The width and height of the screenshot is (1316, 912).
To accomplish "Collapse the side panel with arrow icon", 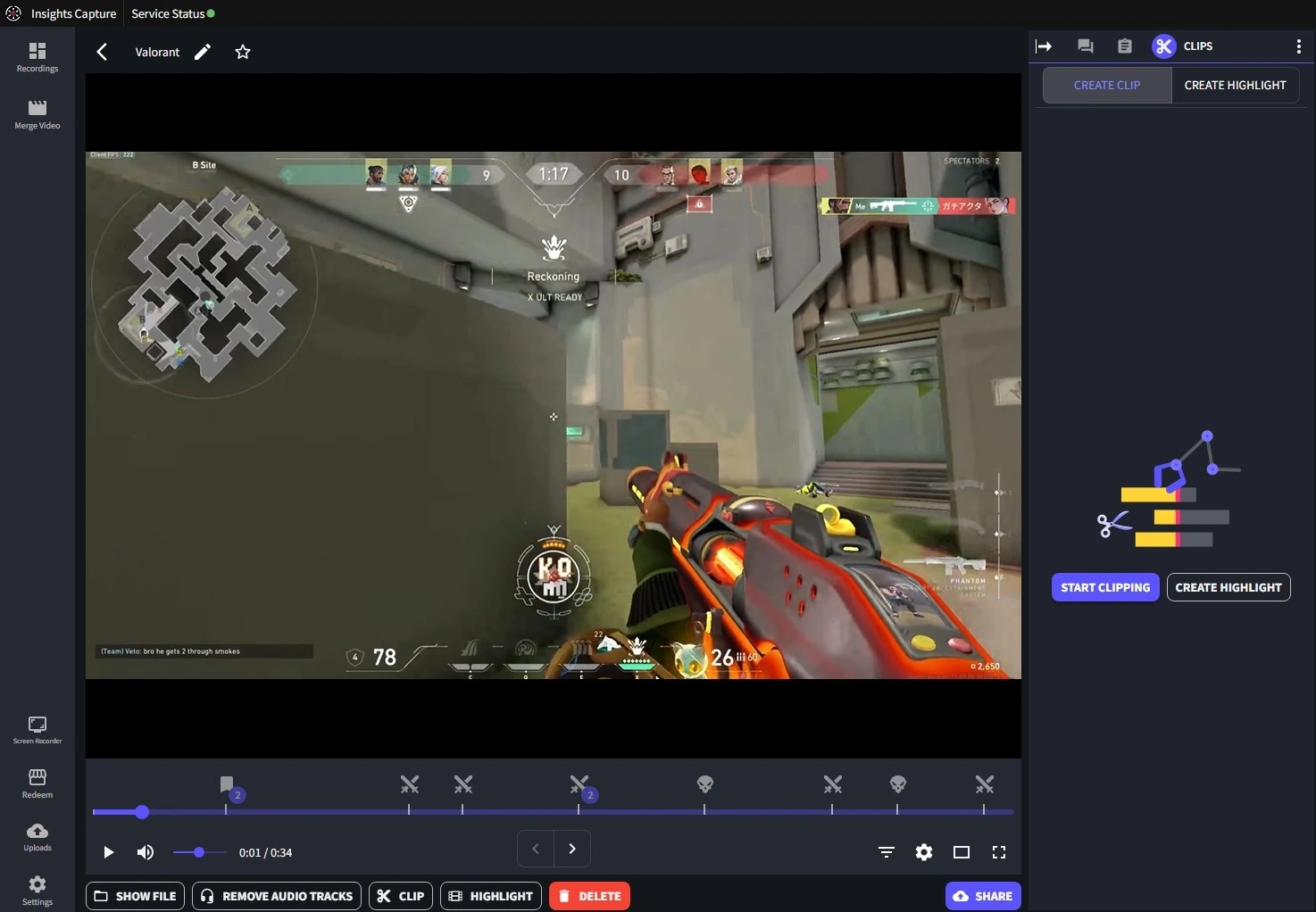I will [1044, 46].
